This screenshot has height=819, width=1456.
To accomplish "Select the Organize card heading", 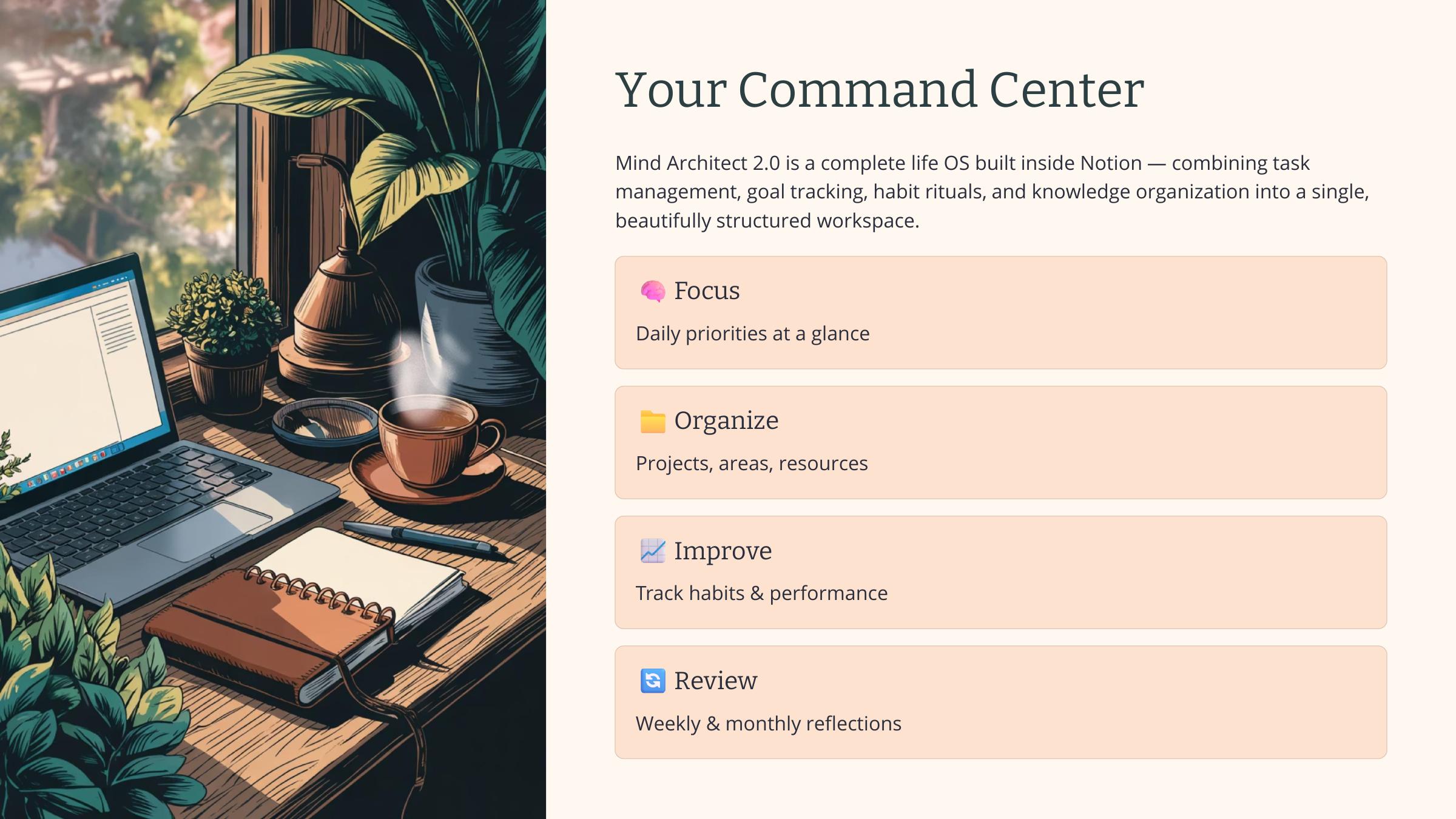I will tap(726, 421).
